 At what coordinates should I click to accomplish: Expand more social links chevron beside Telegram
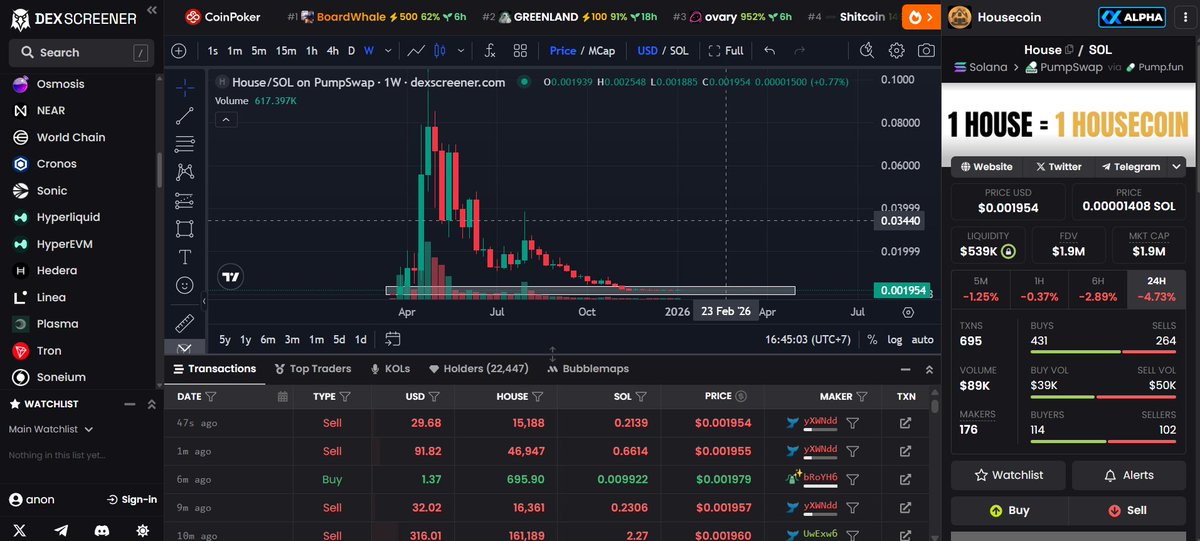pos(1177,167)
